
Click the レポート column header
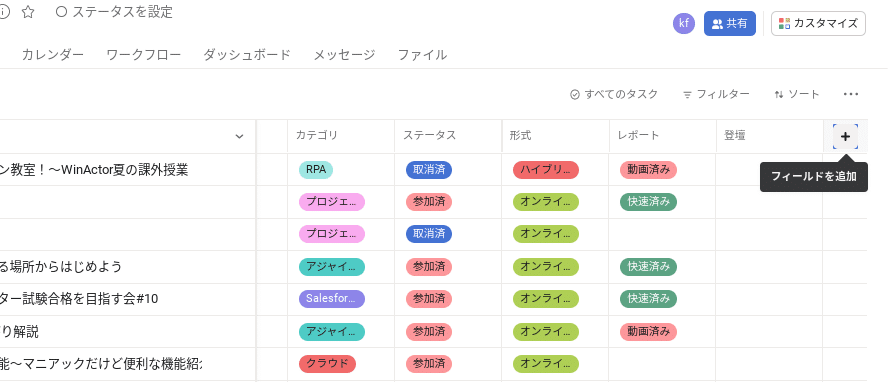[x=663, y=136]
